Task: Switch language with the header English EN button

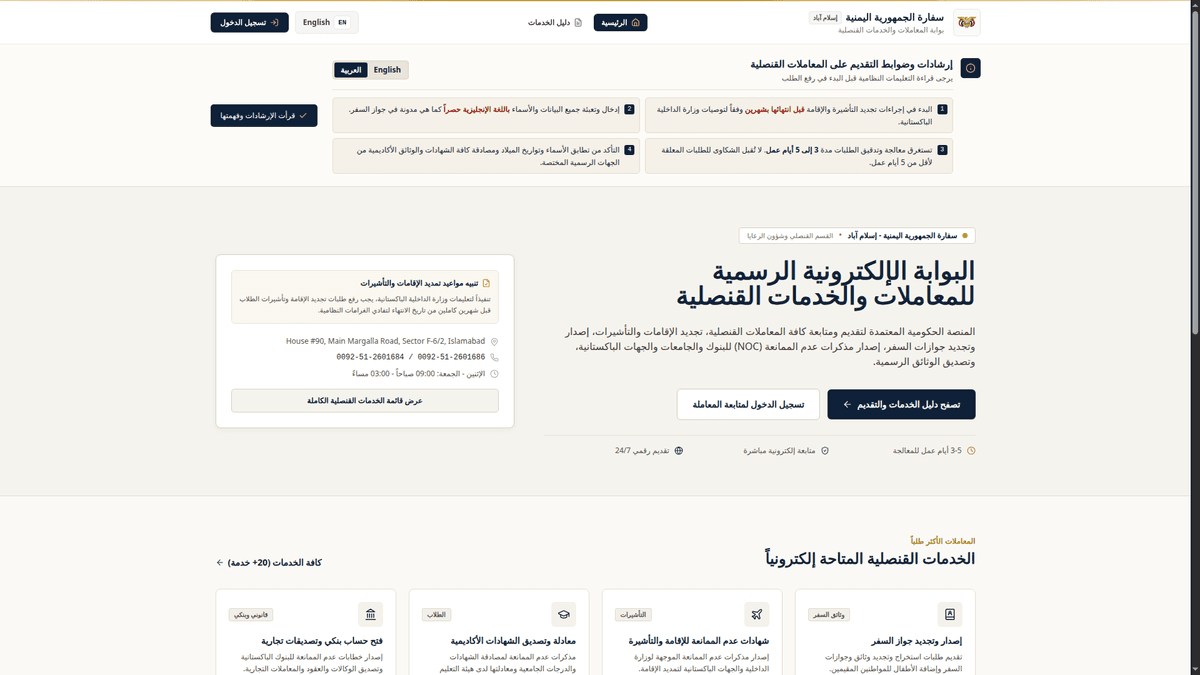Action: (x=326, y=22)
